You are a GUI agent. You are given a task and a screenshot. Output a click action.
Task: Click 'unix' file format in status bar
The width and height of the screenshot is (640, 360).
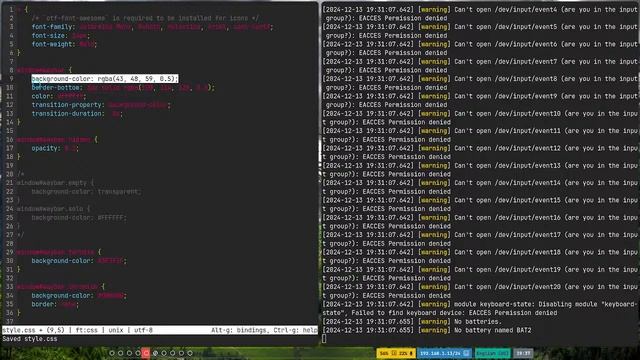[116, 330]
